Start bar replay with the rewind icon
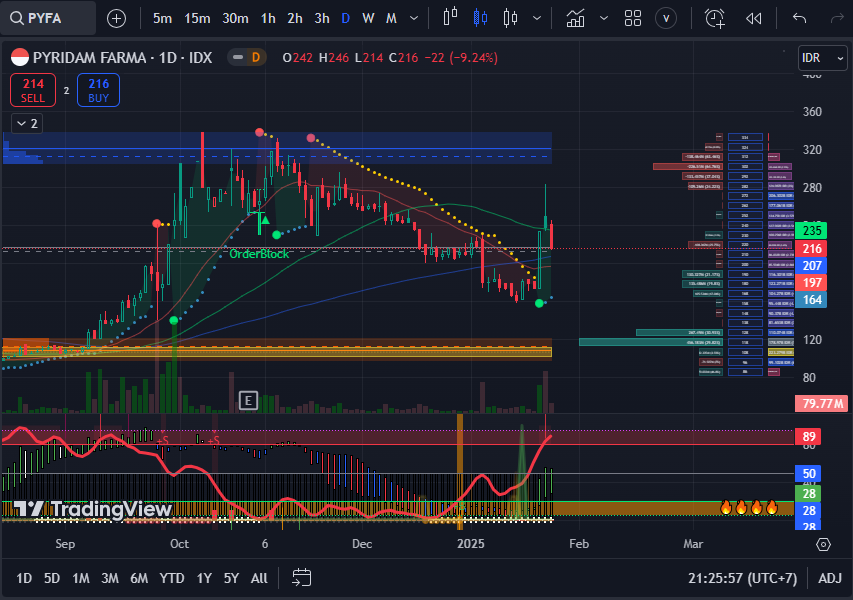The height and width of the screenshot is (600, 853). pos(753,18)
